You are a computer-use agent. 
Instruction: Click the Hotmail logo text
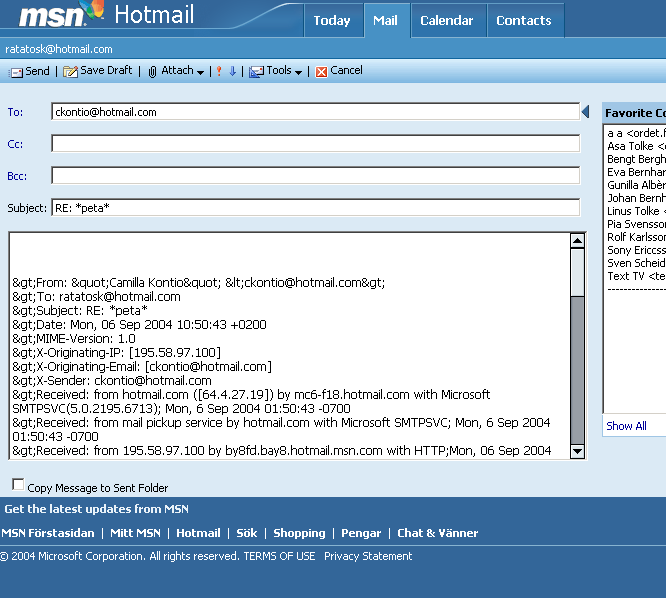click(154, 14)
